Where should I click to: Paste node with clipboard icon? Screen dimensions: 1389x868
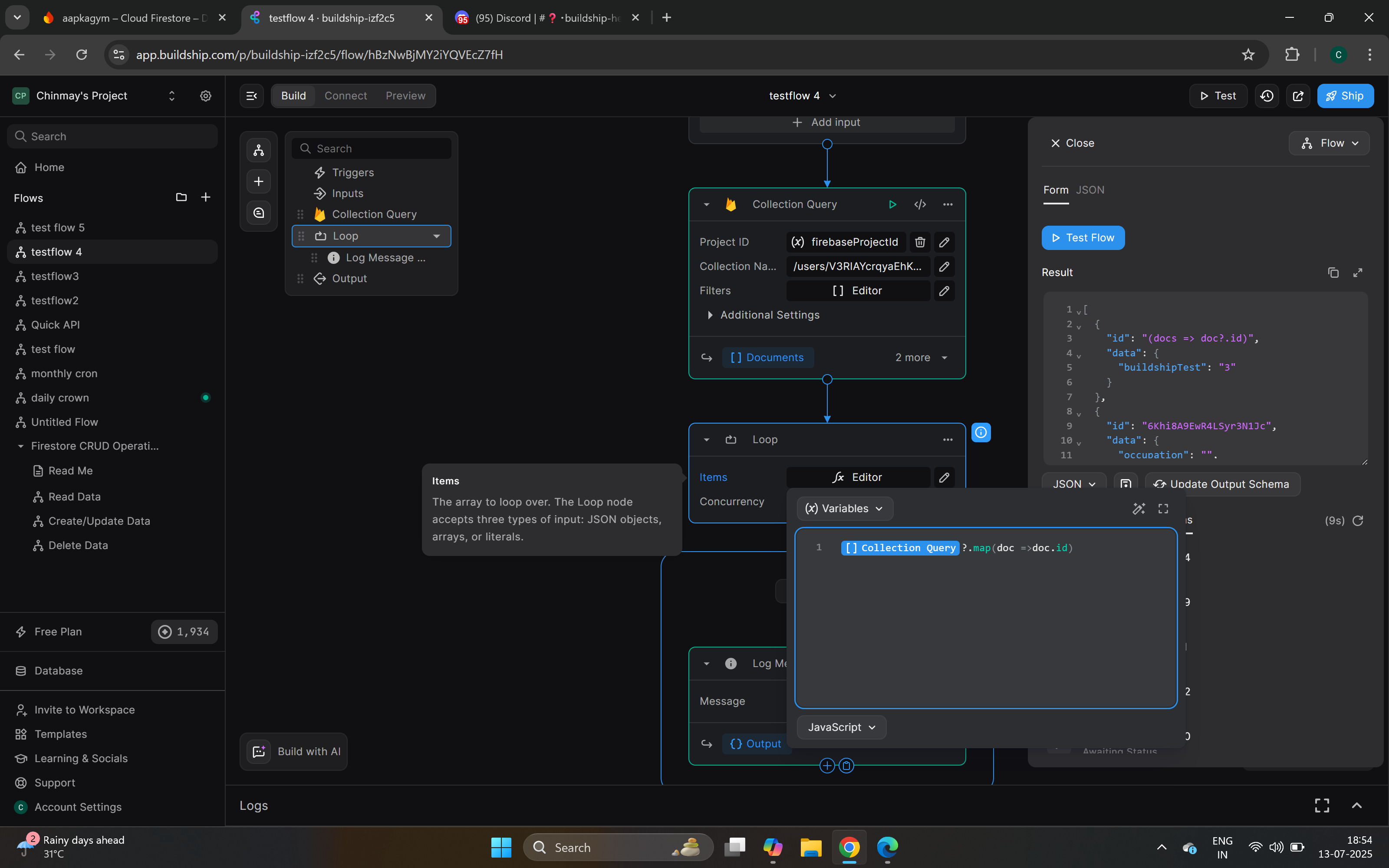tap(846, 765)
